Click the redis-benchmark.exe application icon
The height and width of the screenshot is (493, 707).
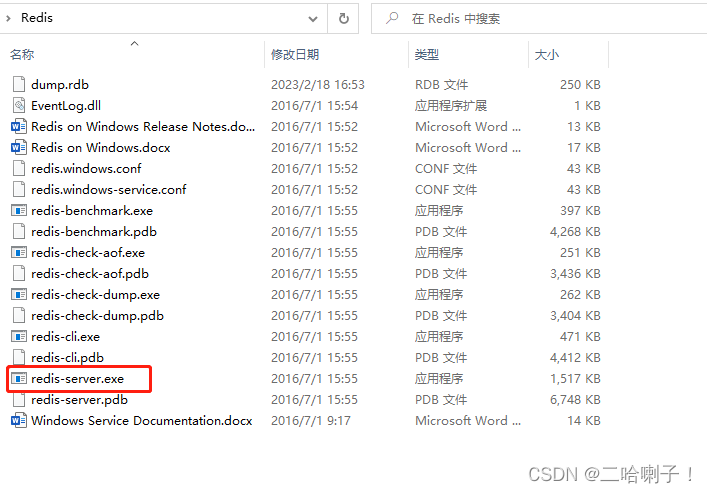coord(18,210)
